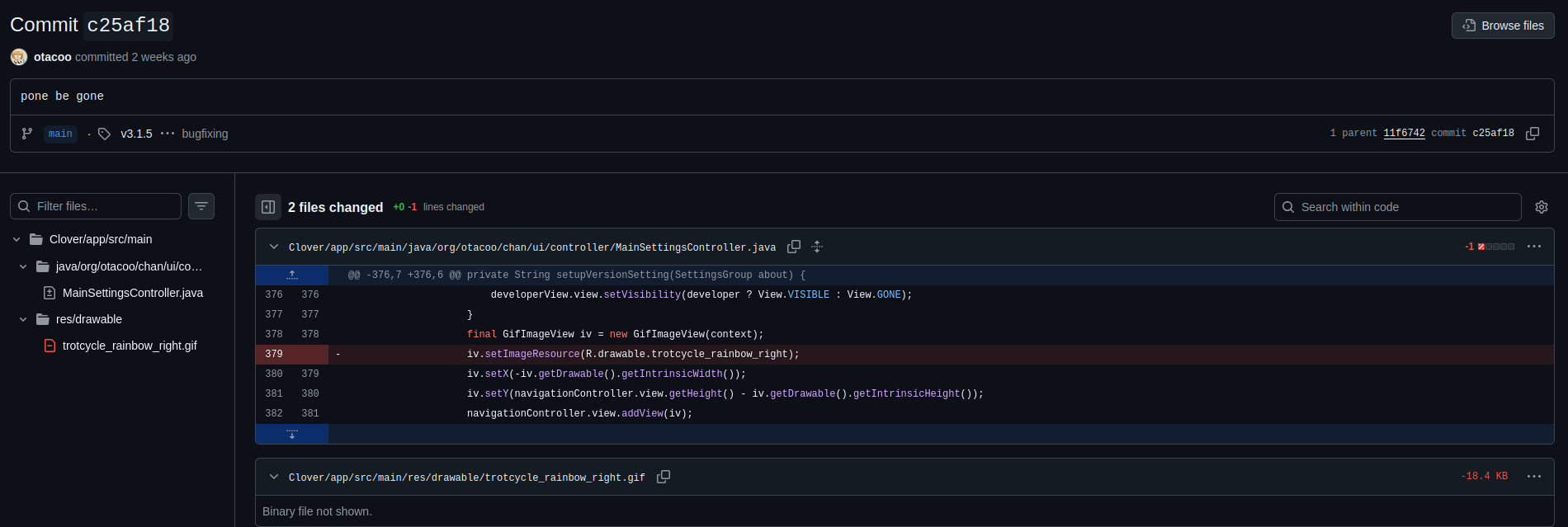Select the java/org/otacoo/chan/ui/co… folder
The height and width of the screenshot is (527, 1568).
click(129, 266)
